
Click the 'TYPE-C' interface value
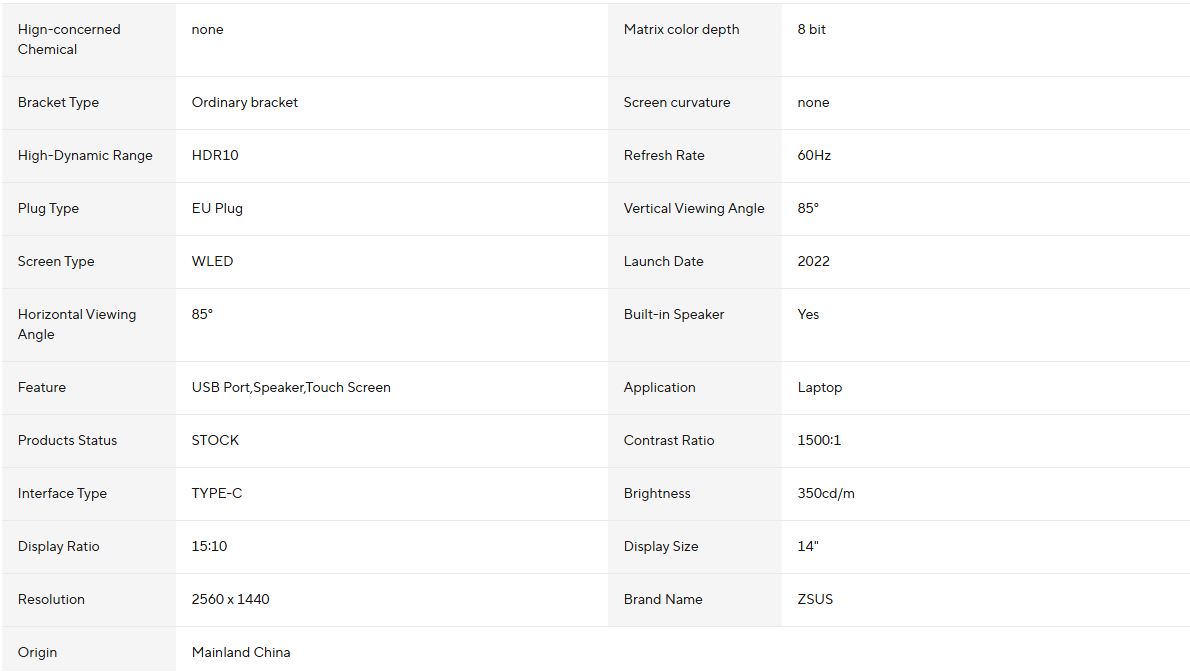[x=217, y=493]
